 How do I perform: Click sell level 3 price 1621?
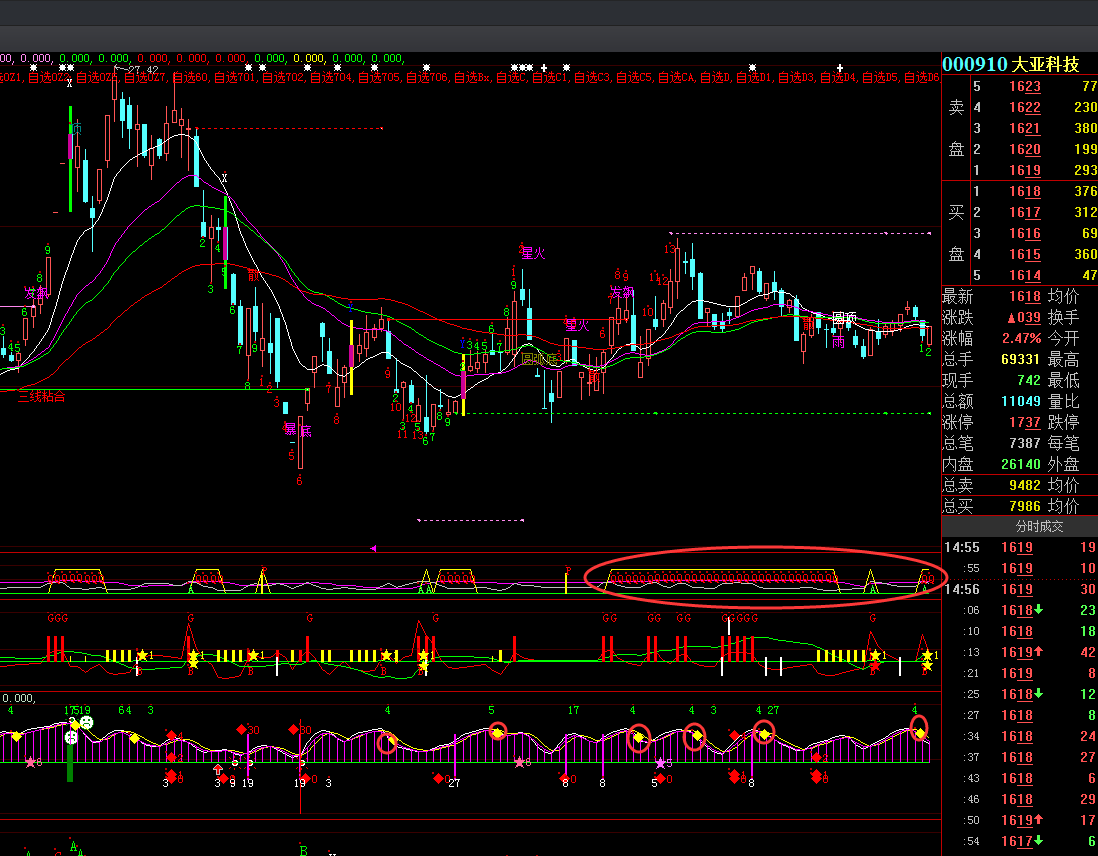tap(1024, 128)
